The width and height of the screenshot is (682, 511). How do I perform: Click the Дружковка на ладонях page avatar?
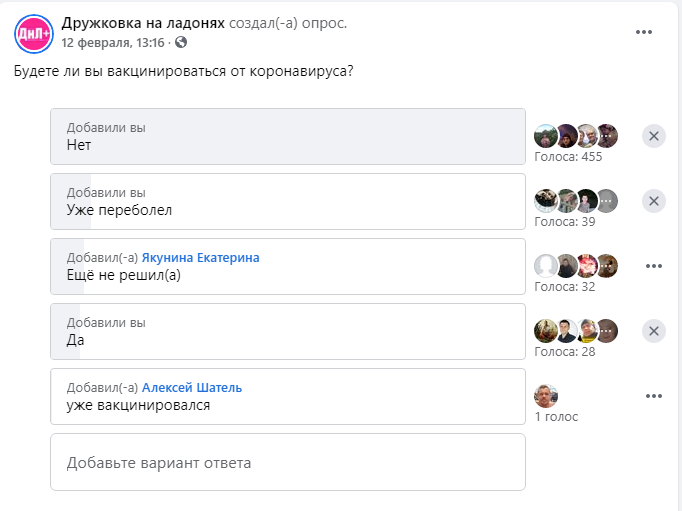pos(34,34)
